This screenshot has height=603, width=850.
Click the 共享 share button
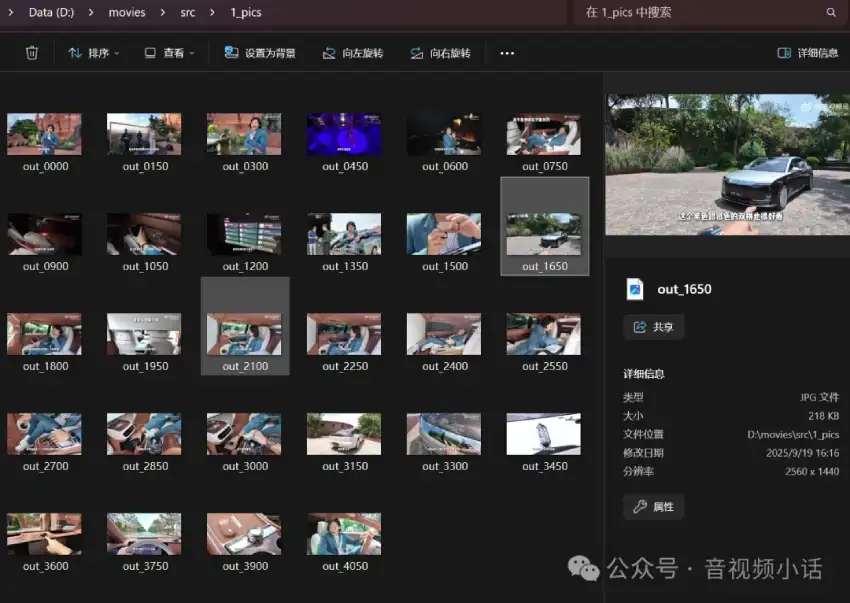coord(653,327)
